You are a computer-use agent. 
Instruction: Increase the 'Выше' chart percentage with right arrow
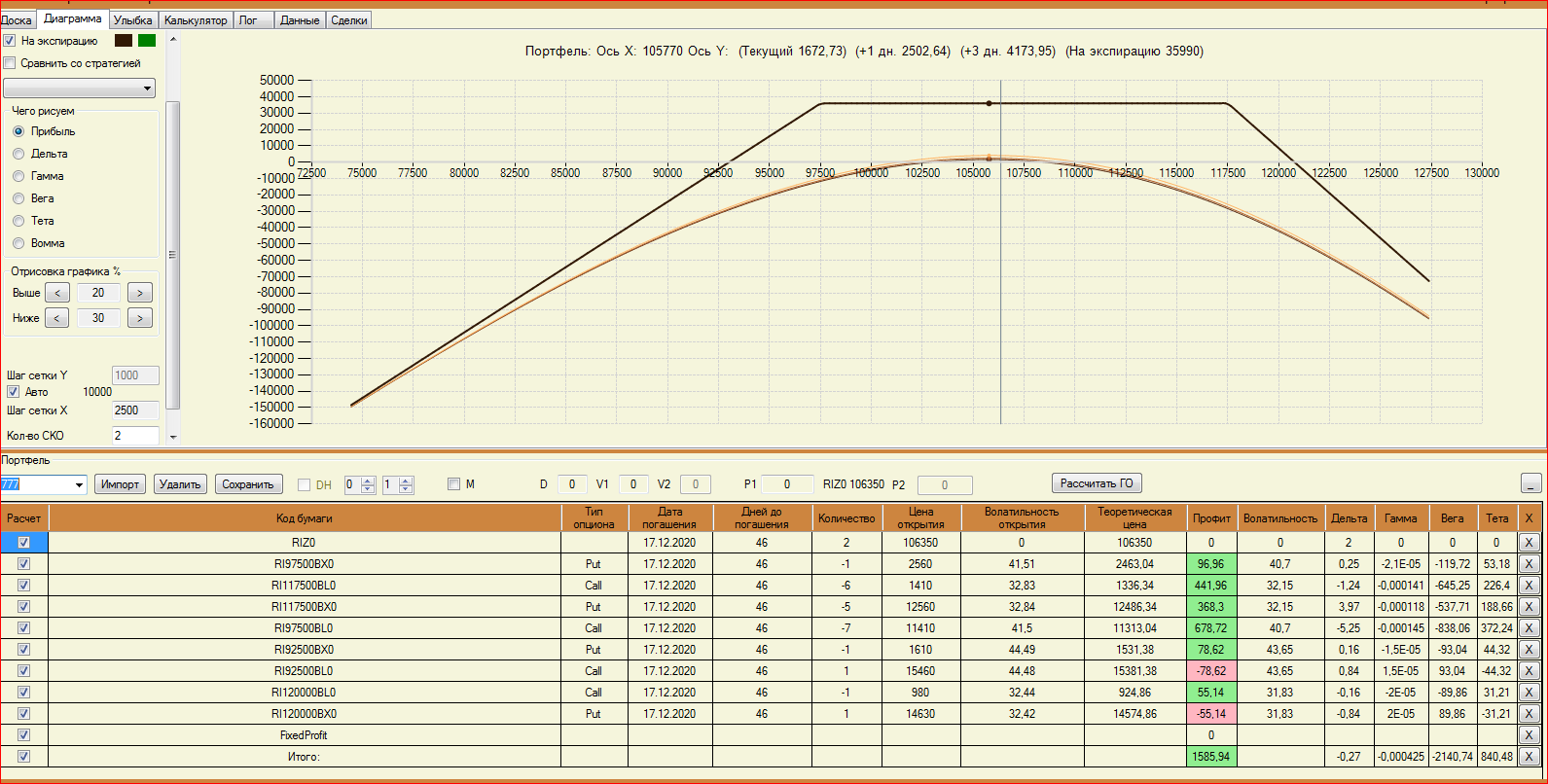[140, 293]
